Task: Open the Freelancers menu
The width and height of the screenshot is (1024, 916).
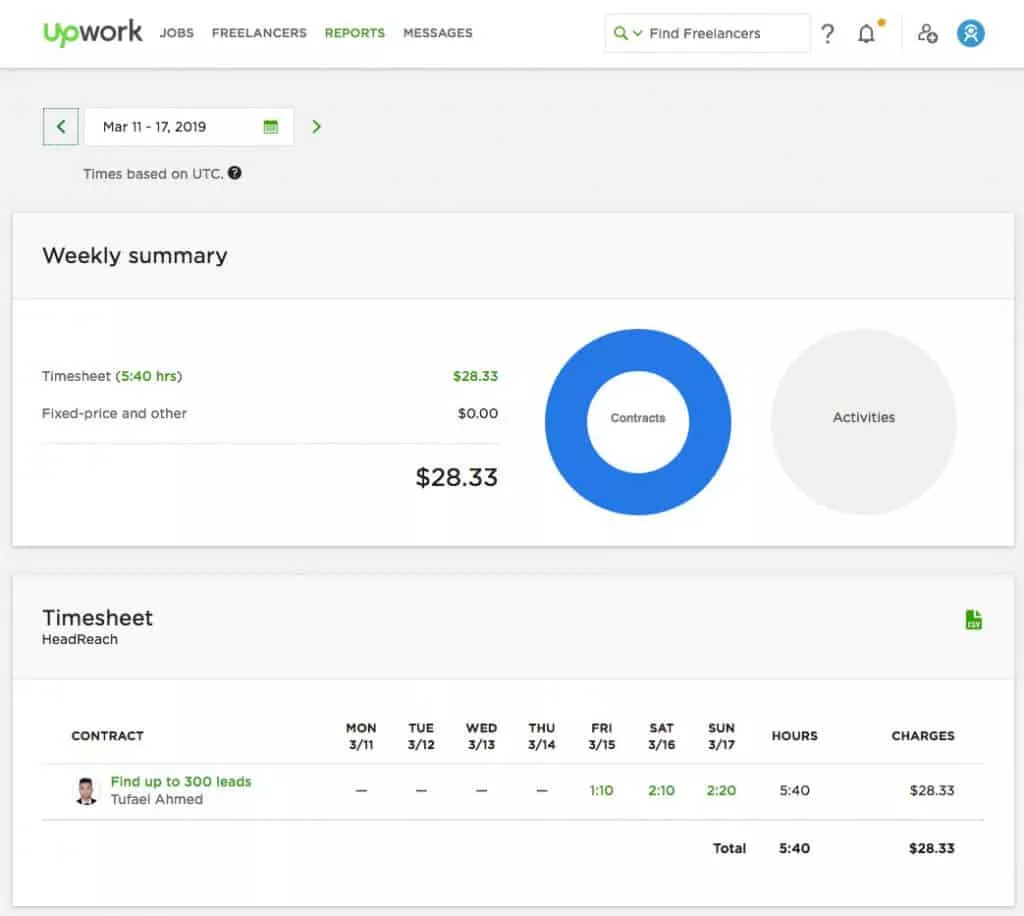Action: (259, 33)
